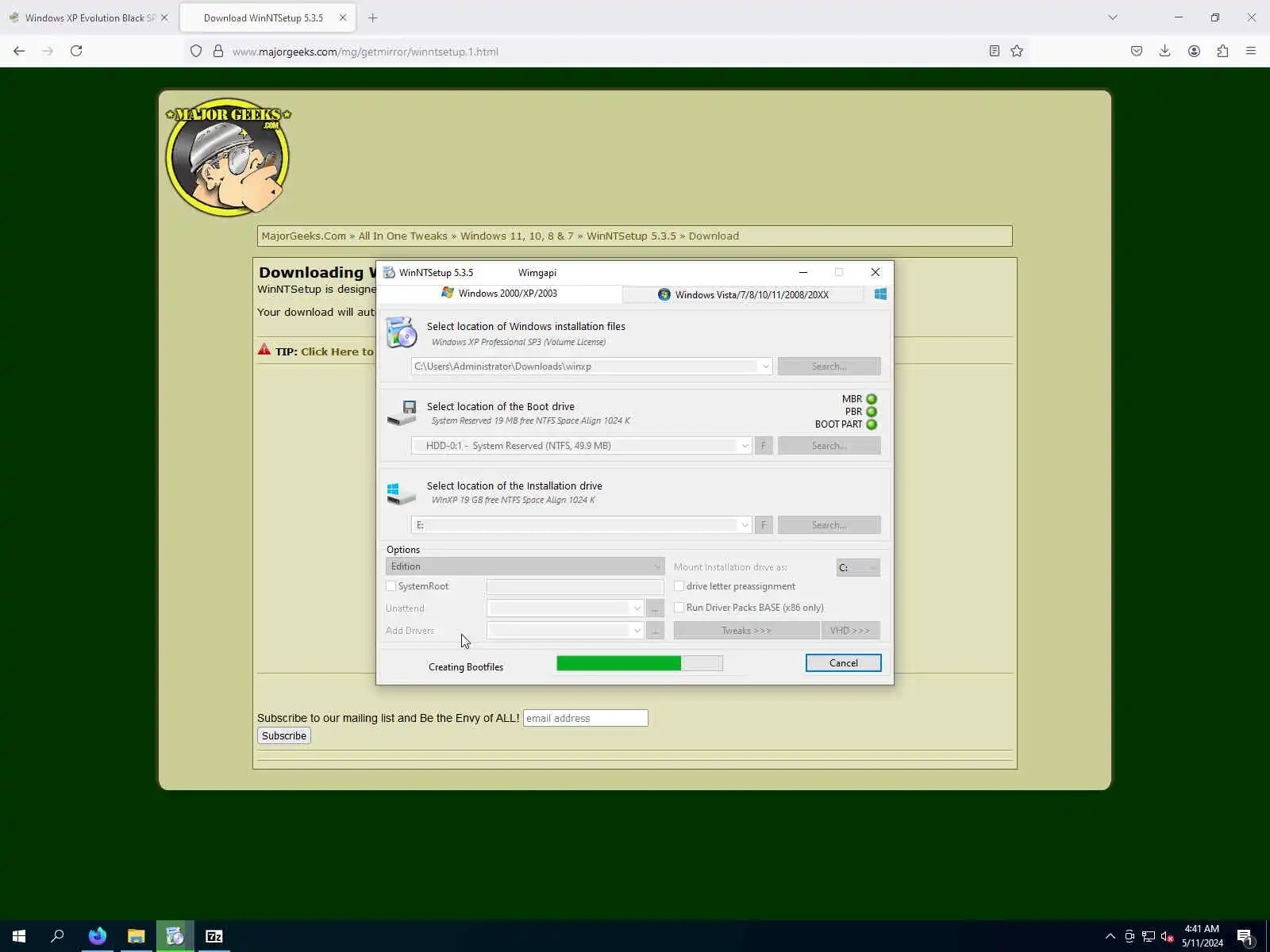Click the site security padlock icon

218,51
